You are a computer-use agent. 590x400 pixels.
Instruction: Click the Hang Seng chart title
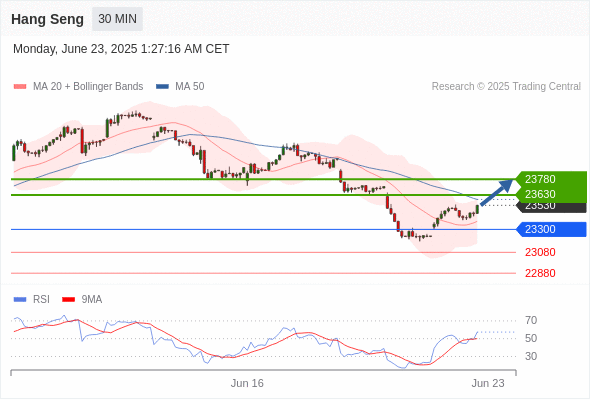(x=47, y=19)
